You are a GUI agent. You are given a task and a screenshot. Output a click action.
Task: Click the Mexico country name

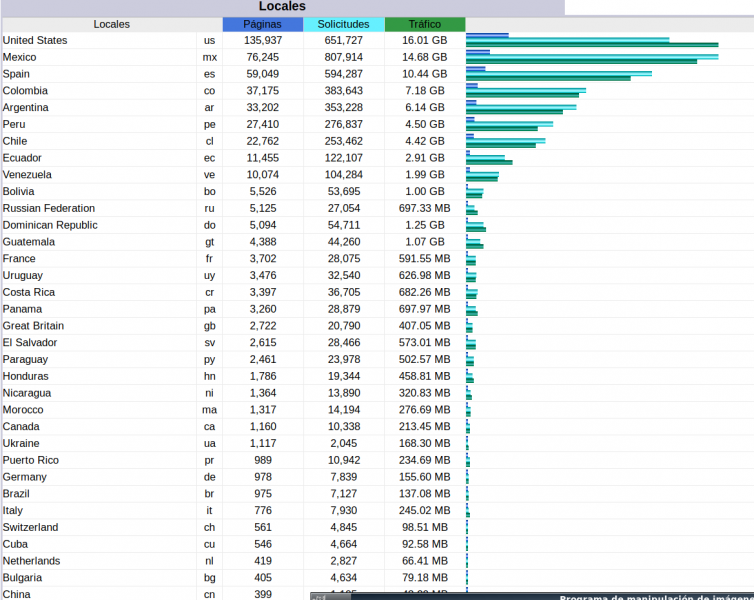click(20, 58)
